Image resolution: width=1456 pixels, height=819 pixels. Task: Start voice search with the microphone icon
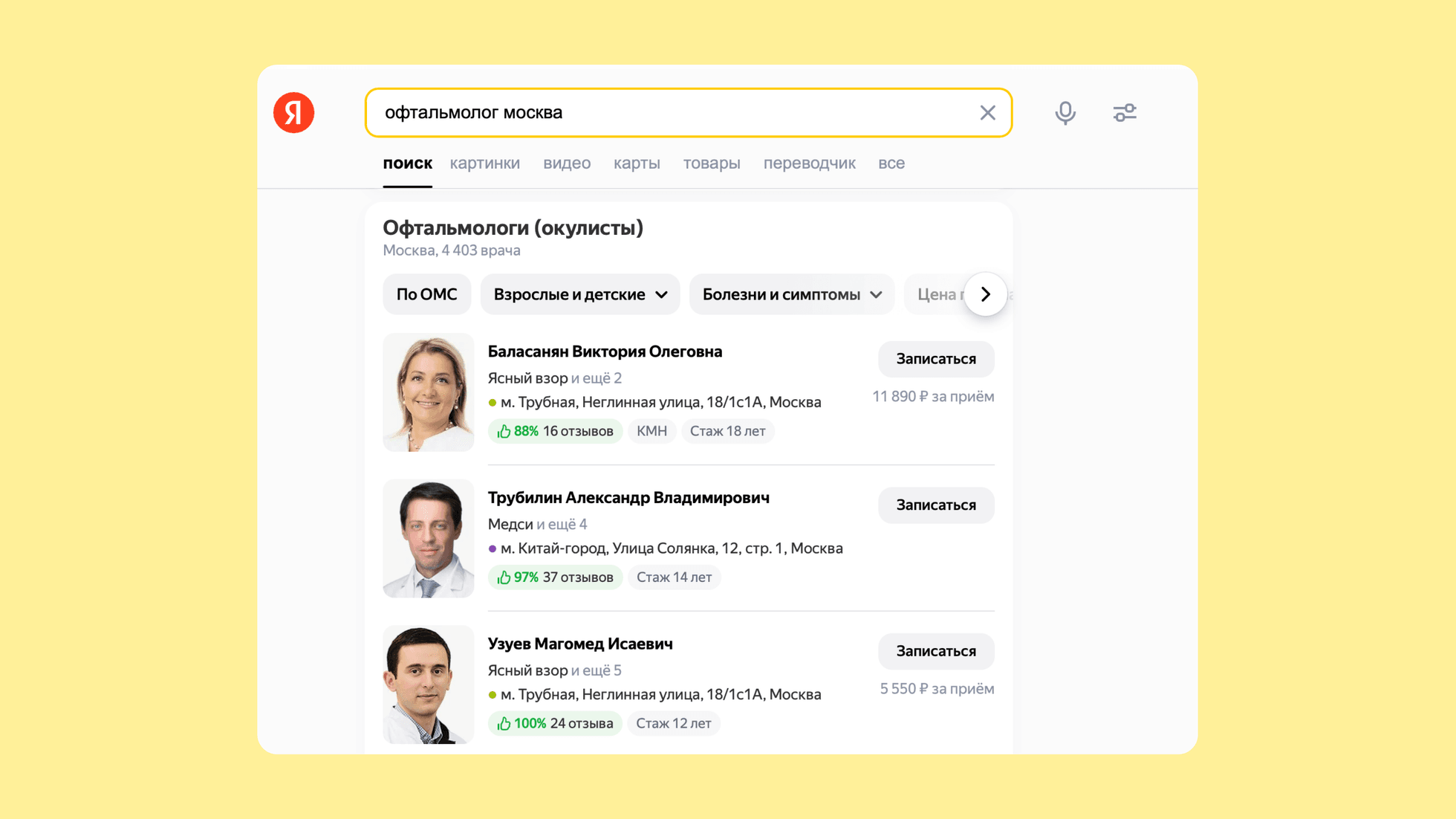pos(1065,113)
